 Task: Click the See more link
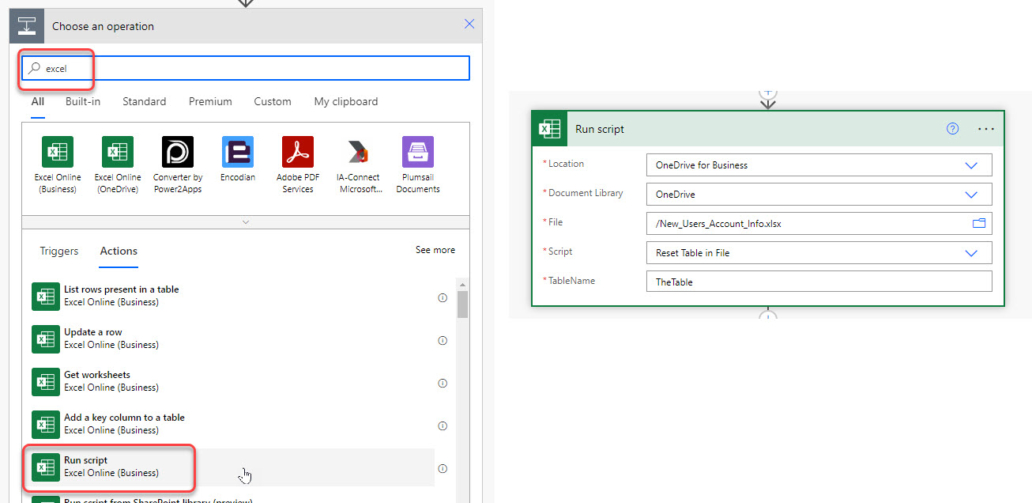[x=435, y=250]
